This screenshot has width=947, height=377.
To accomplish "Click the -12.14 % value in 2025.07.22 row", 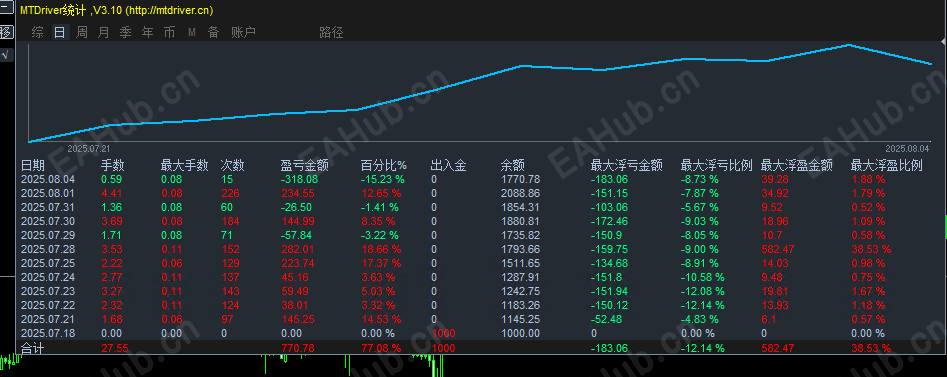I will click(703, 305).
